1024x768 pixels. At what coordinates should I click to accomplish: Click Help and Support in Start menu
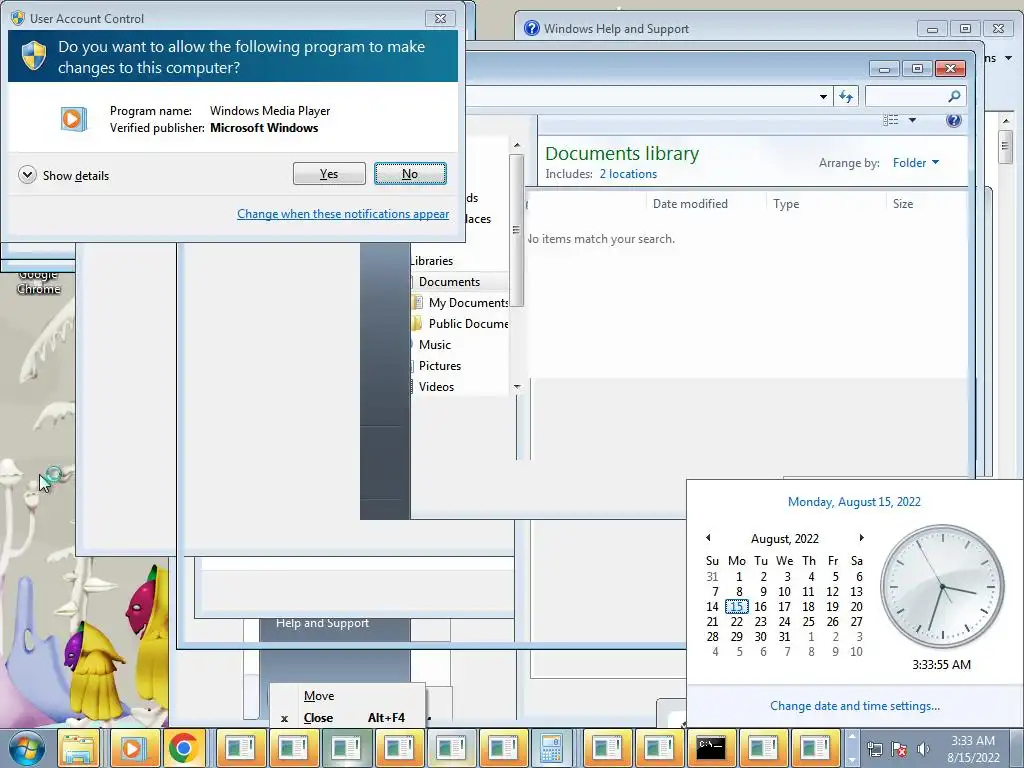pyautogui.click(x=322, y=623)
